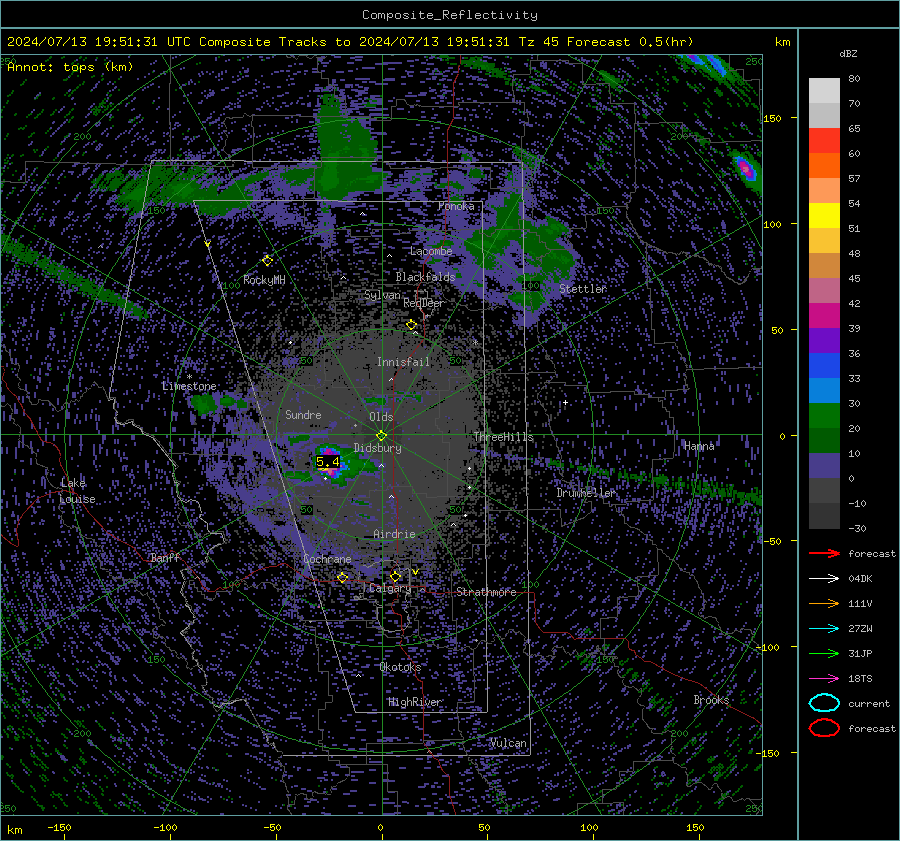
Task: Click the Cochrane city label
Action: point(327,559)
